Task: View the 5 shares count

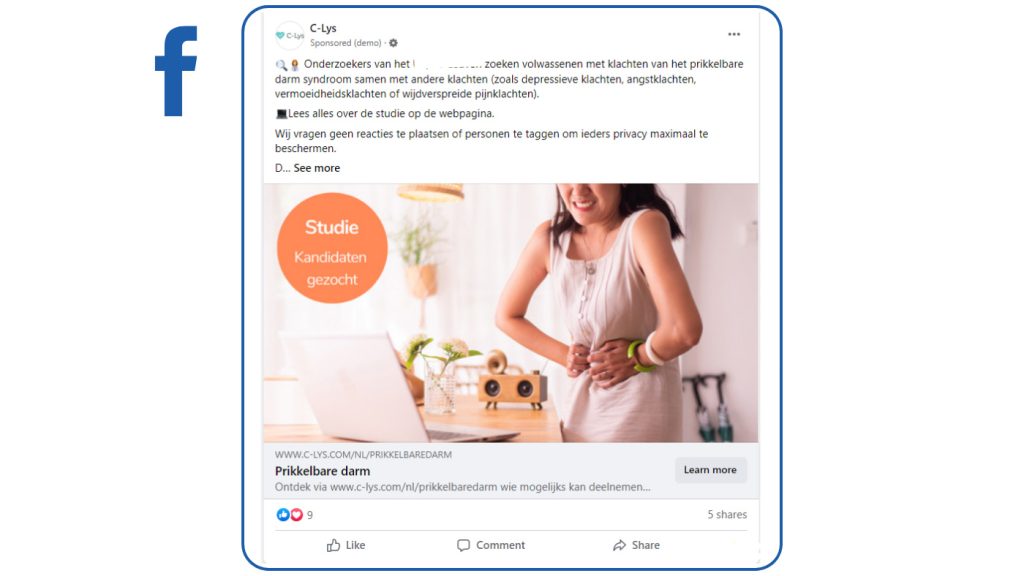Action: click(727, 515)
